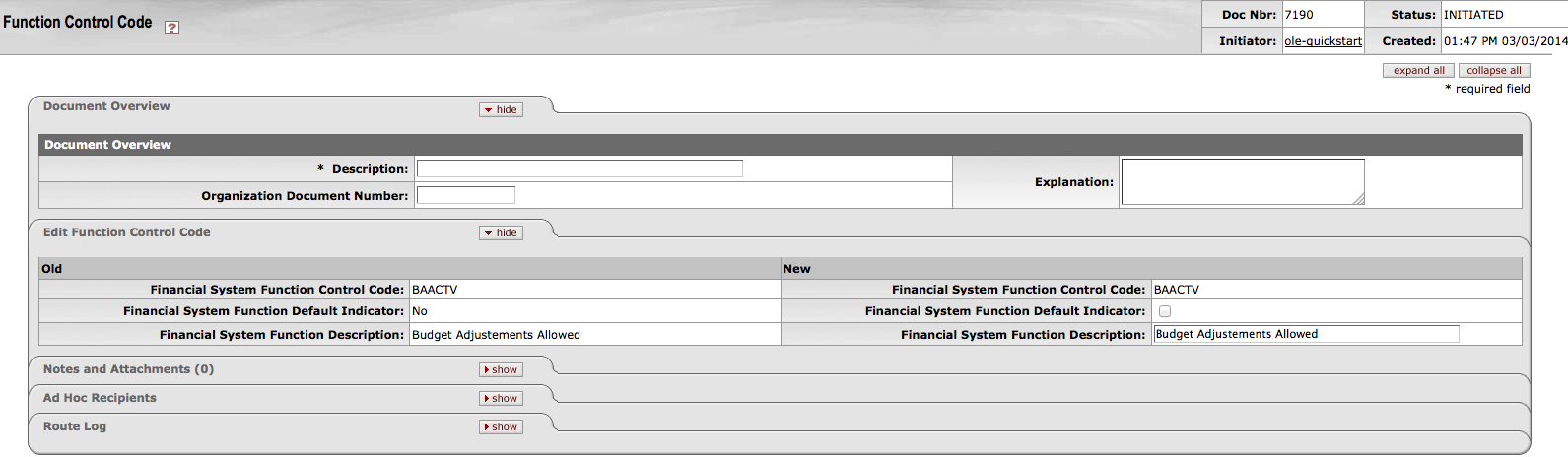Edit the new Financial System Function Description field
The width and height of the screenshot is (1568, 457).
pos(1305,334)
